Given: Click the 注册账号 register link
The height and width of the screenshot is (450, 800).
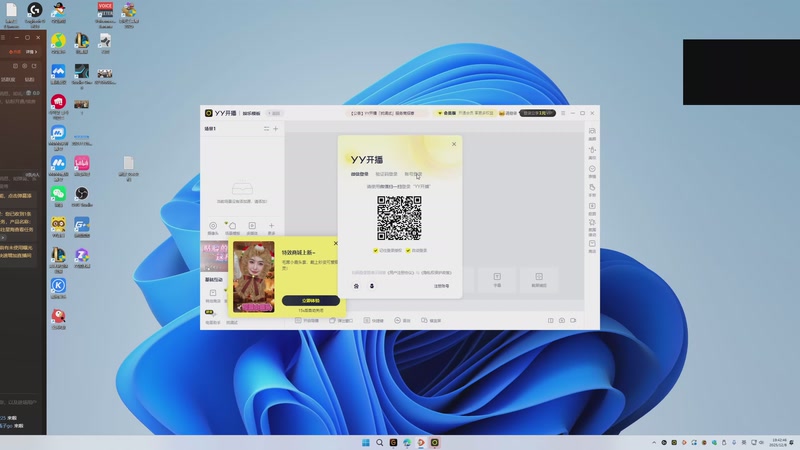Looking at the screenshot, I should tap(441, 286).
